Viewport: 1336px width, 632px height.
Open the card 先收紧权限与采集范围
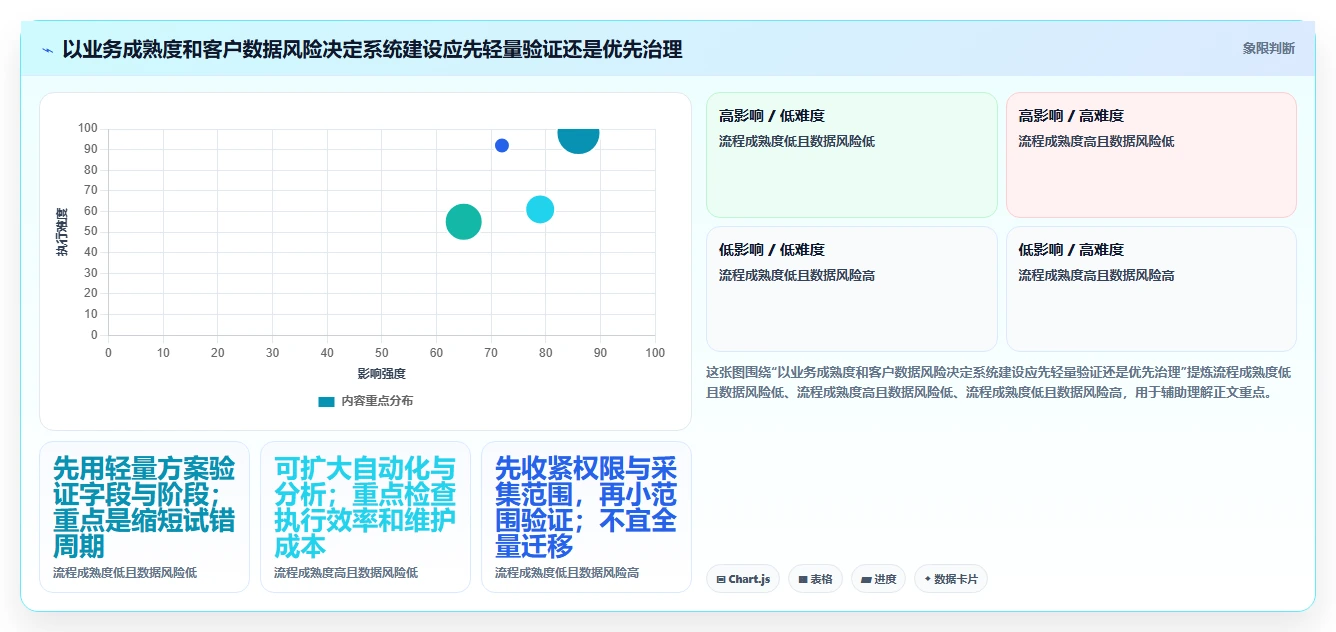click(x=586, y=517)
